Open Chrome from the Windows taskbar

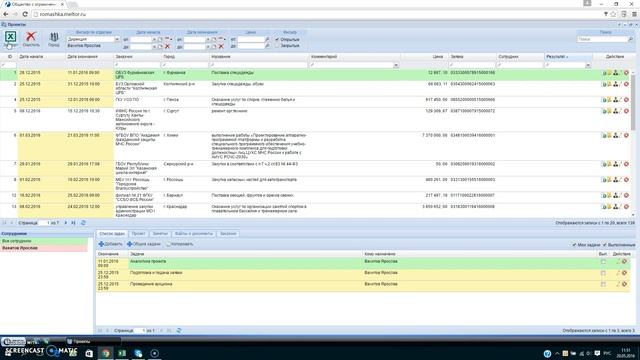[106, 353]
